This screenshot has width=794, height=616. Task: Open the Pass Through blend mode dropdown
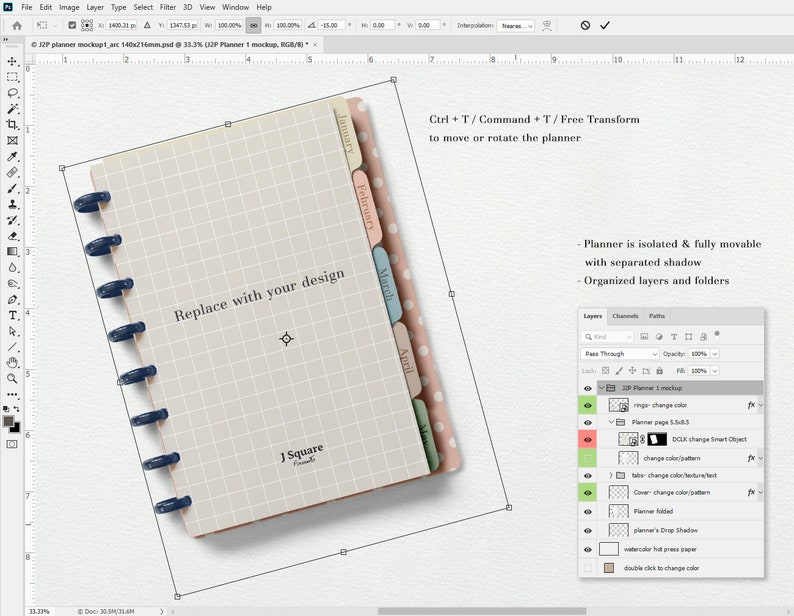click(x=620, y=354)
